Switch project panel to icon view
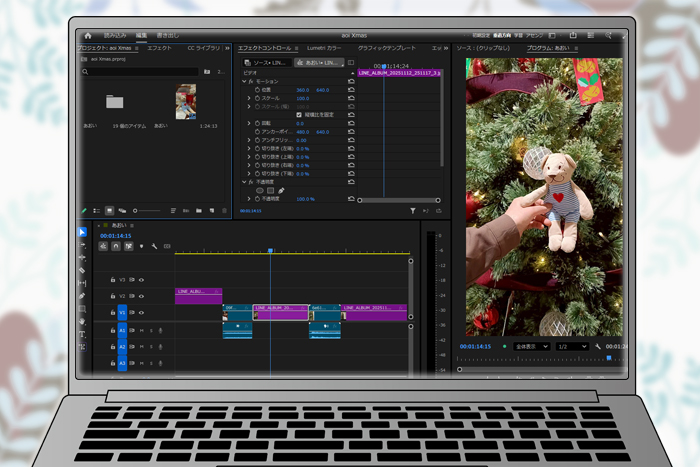The image size is (700, 467). tap(109, 211)
